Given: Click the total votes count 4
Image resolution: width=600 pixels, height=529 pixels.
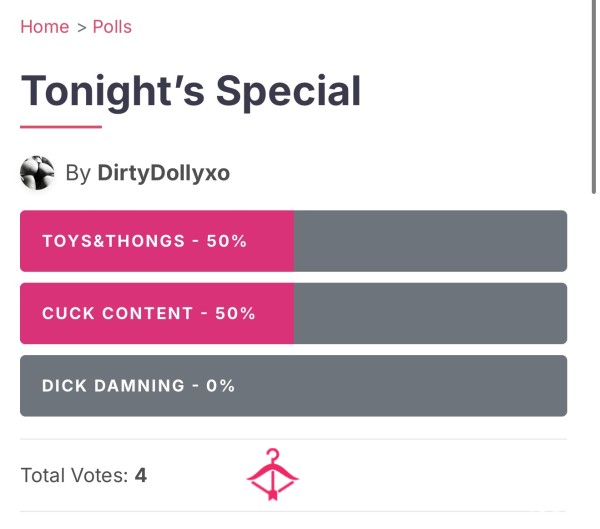Looking at the screenshot, I should pos(140,476).
